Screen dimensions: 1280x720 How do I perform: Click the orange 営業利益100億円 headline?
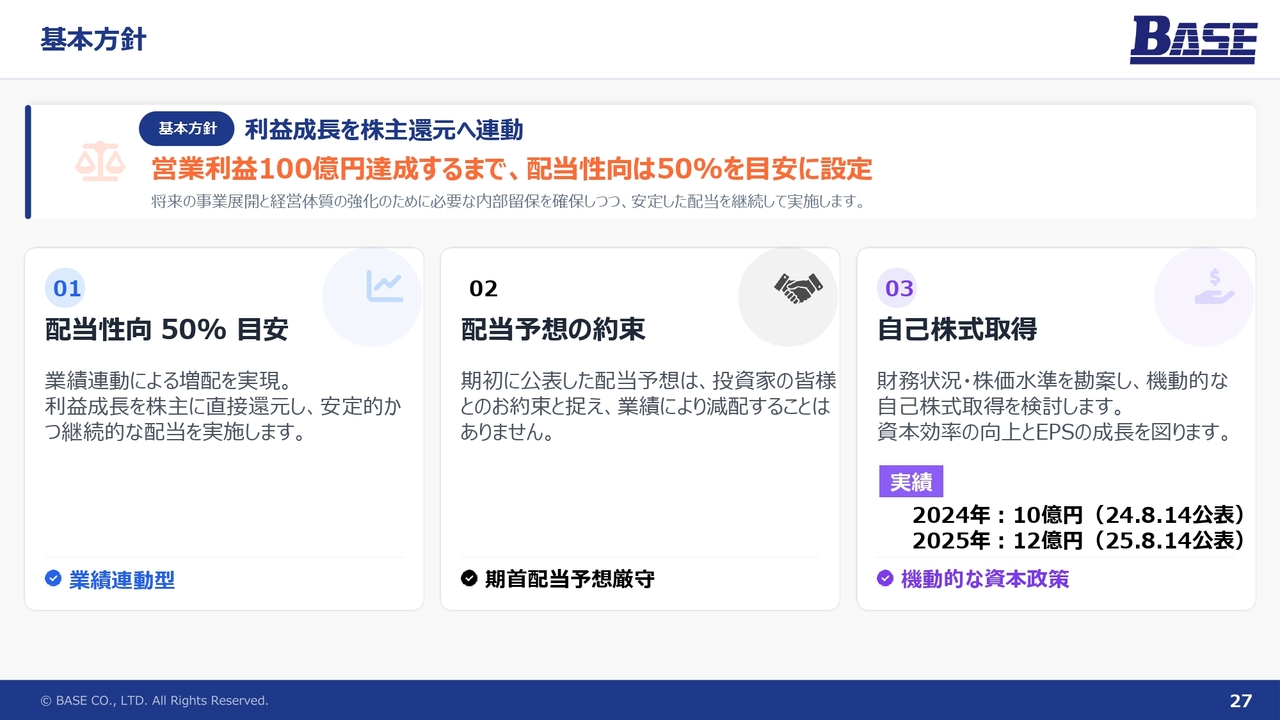(511, 168)
